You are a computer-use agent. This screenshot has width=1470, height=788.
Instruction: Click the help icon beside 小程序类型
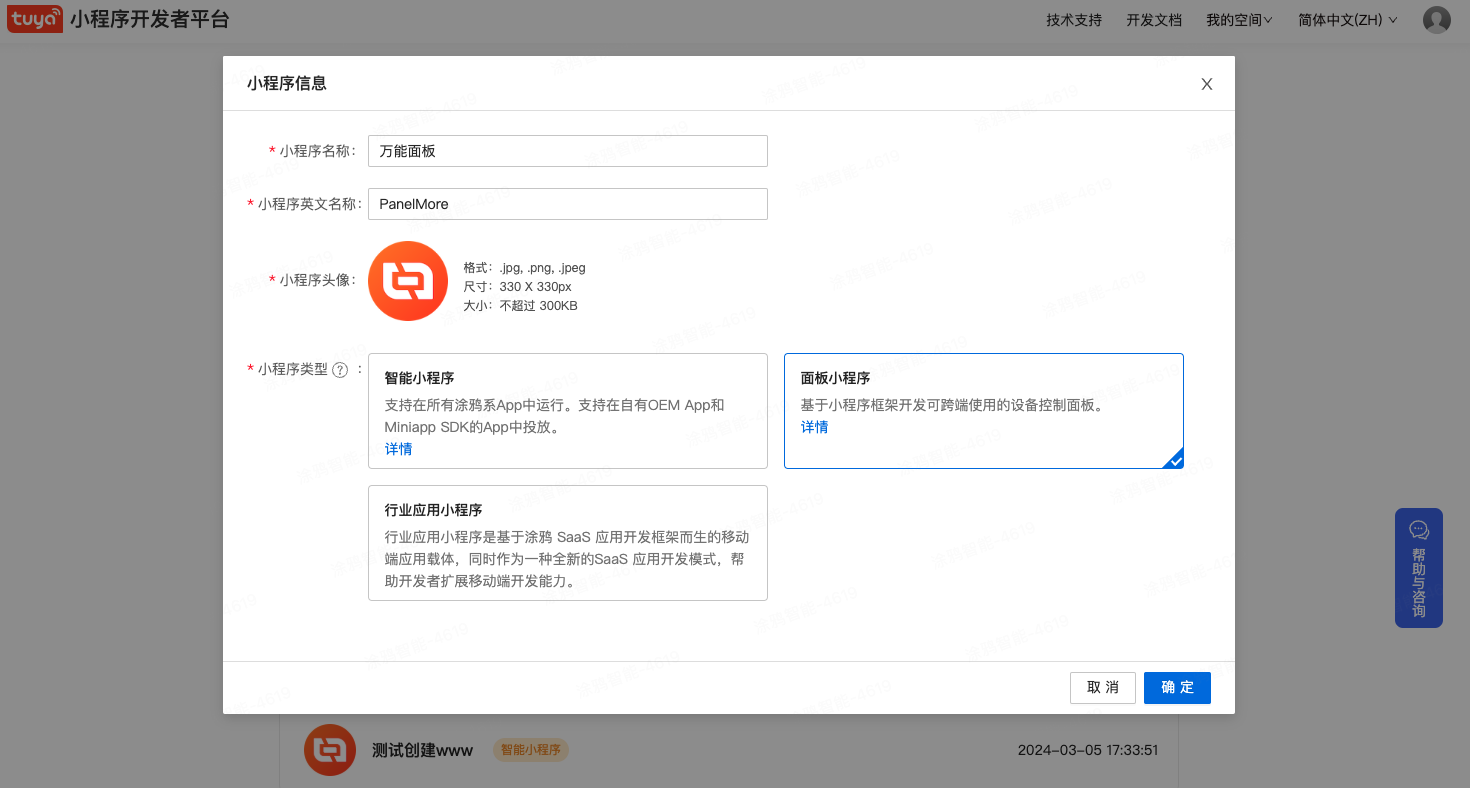pyautogui.click(x=340, y=370)
